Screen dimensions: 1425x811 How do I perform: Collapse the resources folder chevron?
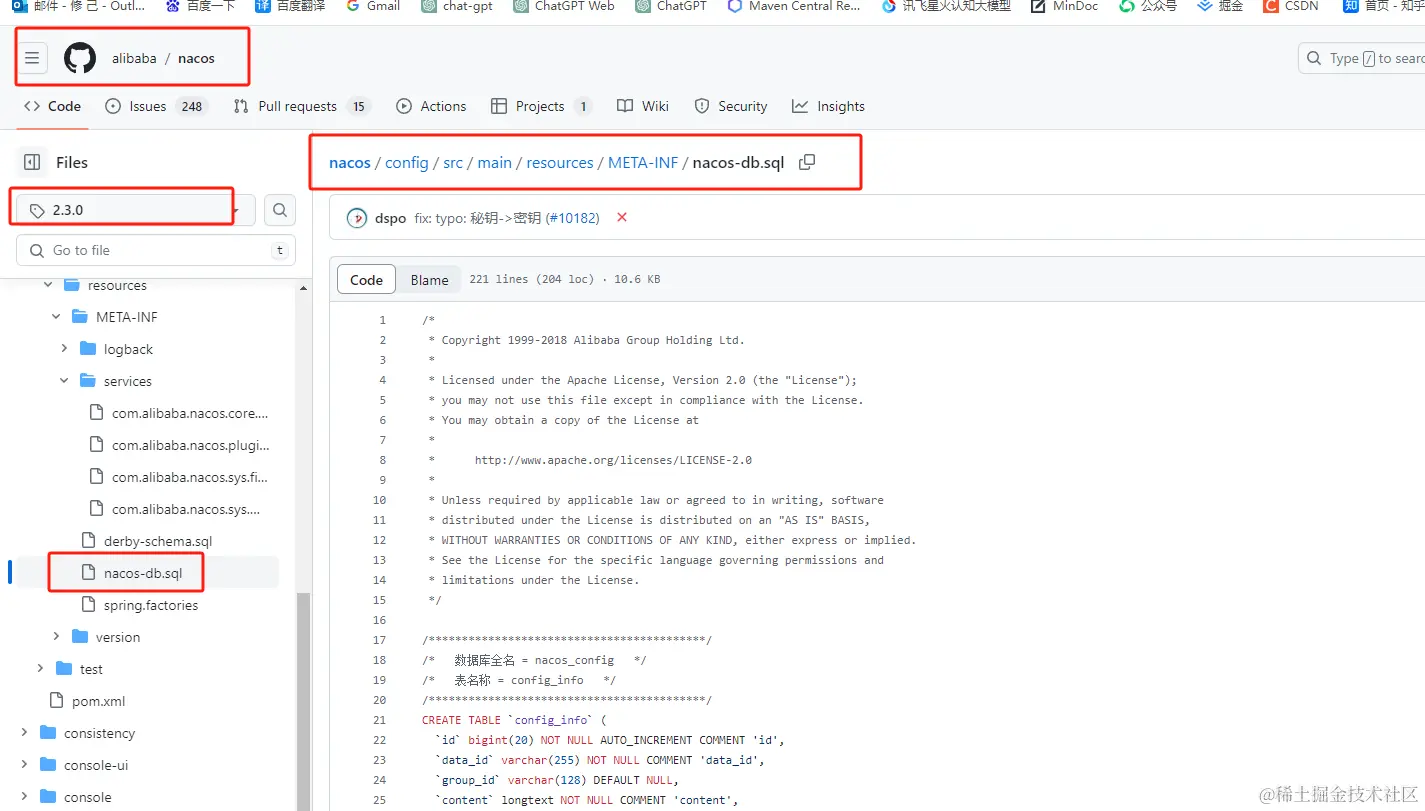tap(48, 285)
